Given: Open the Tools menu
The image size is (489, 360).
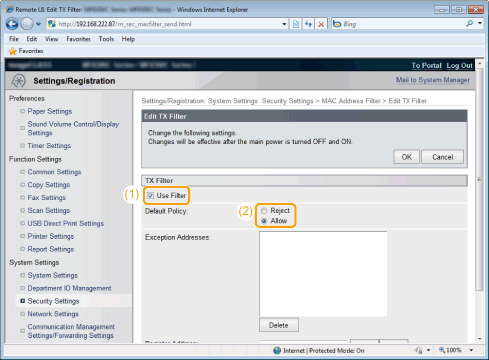Looking at the screenshot, I should tap(106, 39).
